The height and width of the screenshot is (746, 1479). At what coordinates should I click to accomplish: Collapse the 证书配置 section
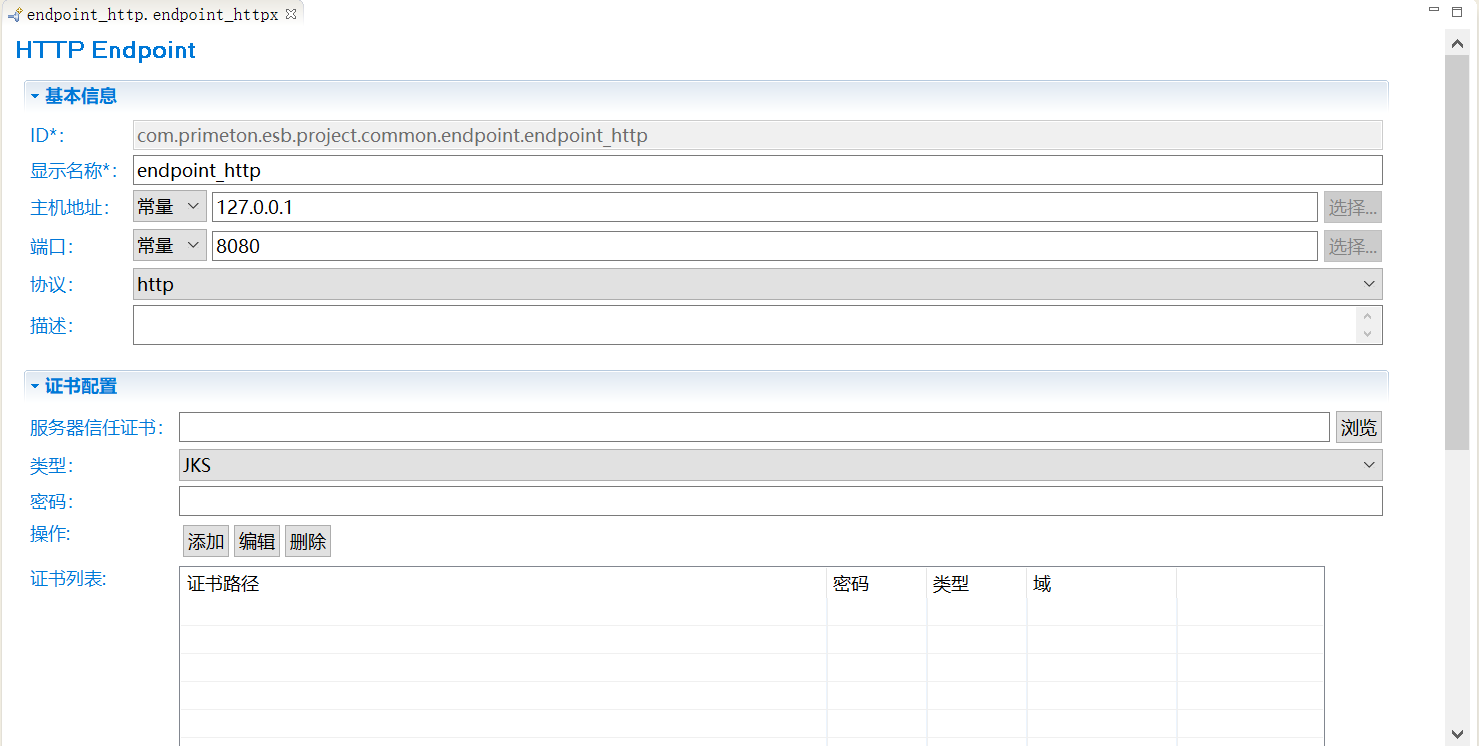click(35, 386)
